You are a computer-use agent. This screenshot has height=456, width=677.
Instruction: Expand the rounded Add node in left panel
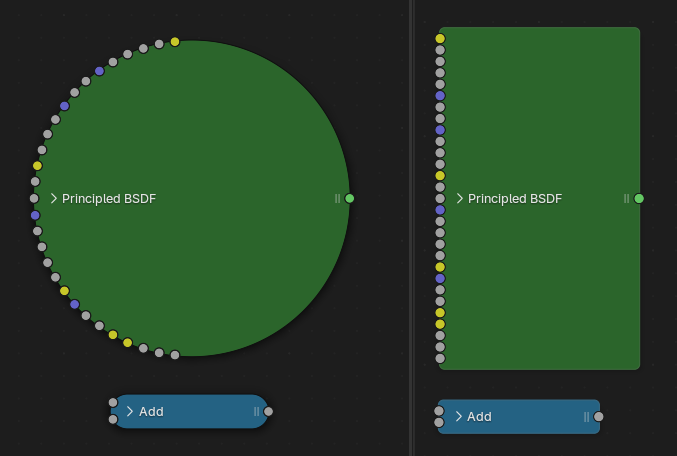click(x=130, y=411)
